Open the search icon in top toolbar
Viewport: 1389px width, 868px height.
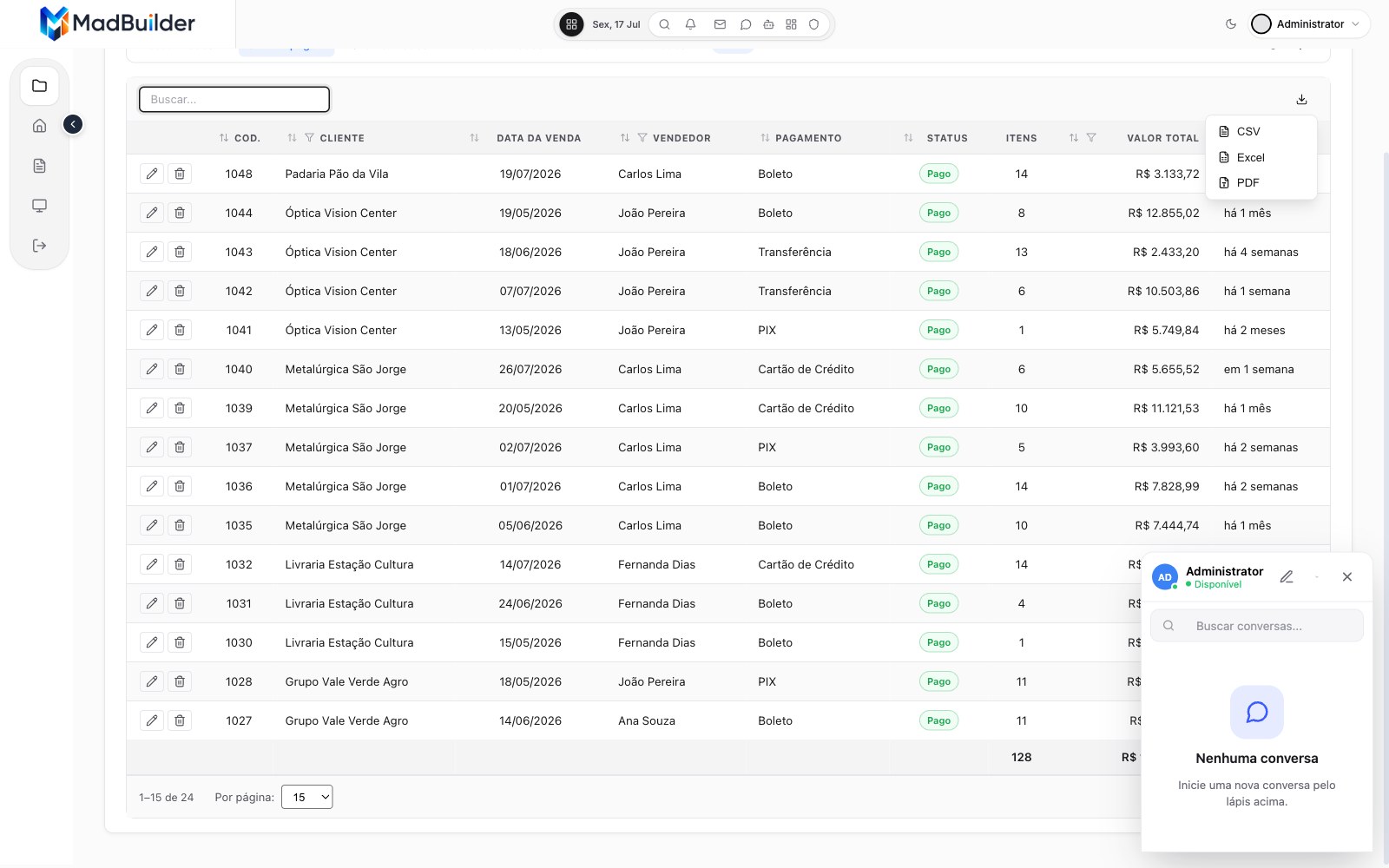click(664, 24)
